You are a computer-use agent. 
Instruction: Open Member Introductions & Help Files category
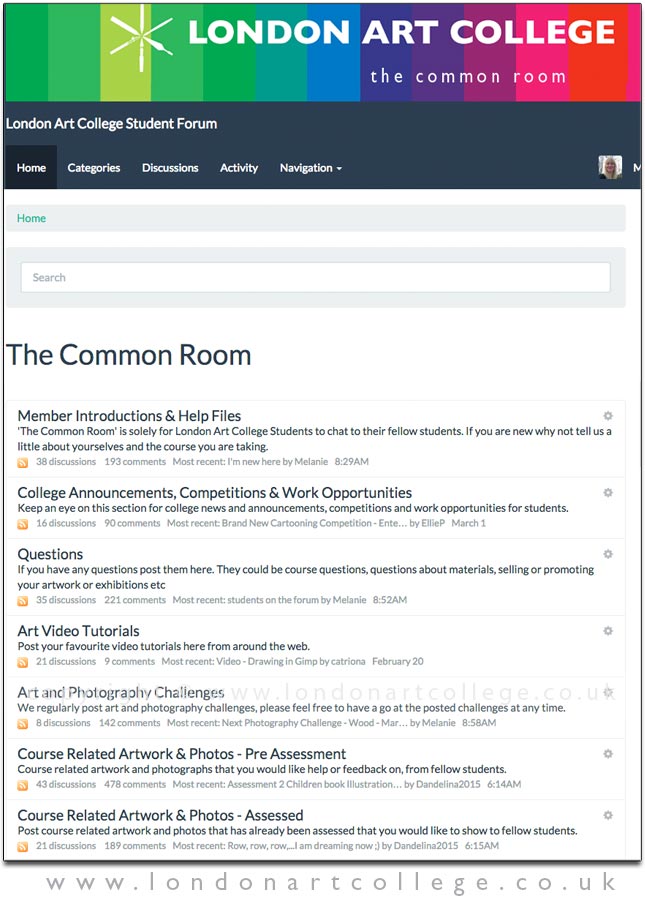(129, 415)
